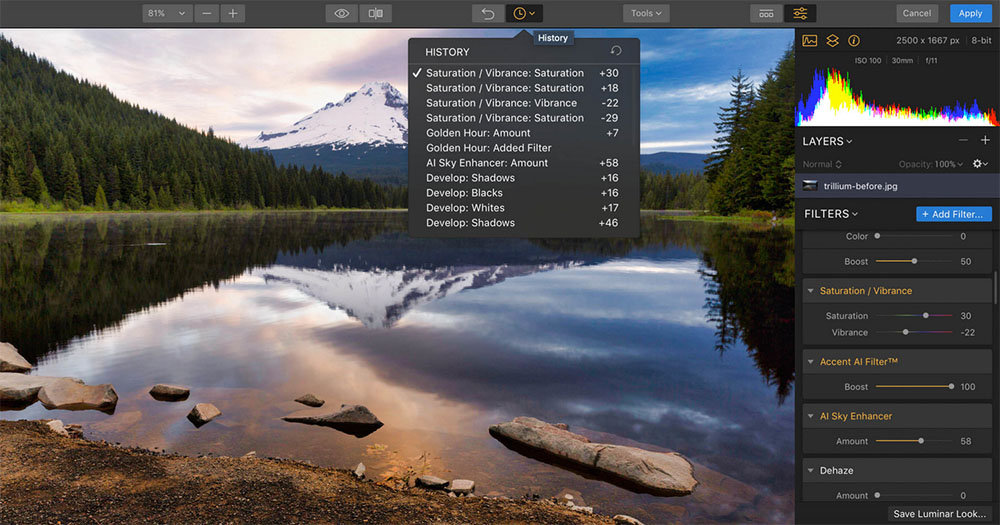Click the undo arrow in the toolbar
The height and width of the screenshot is (525, 1000).
(x=488, y=13)
